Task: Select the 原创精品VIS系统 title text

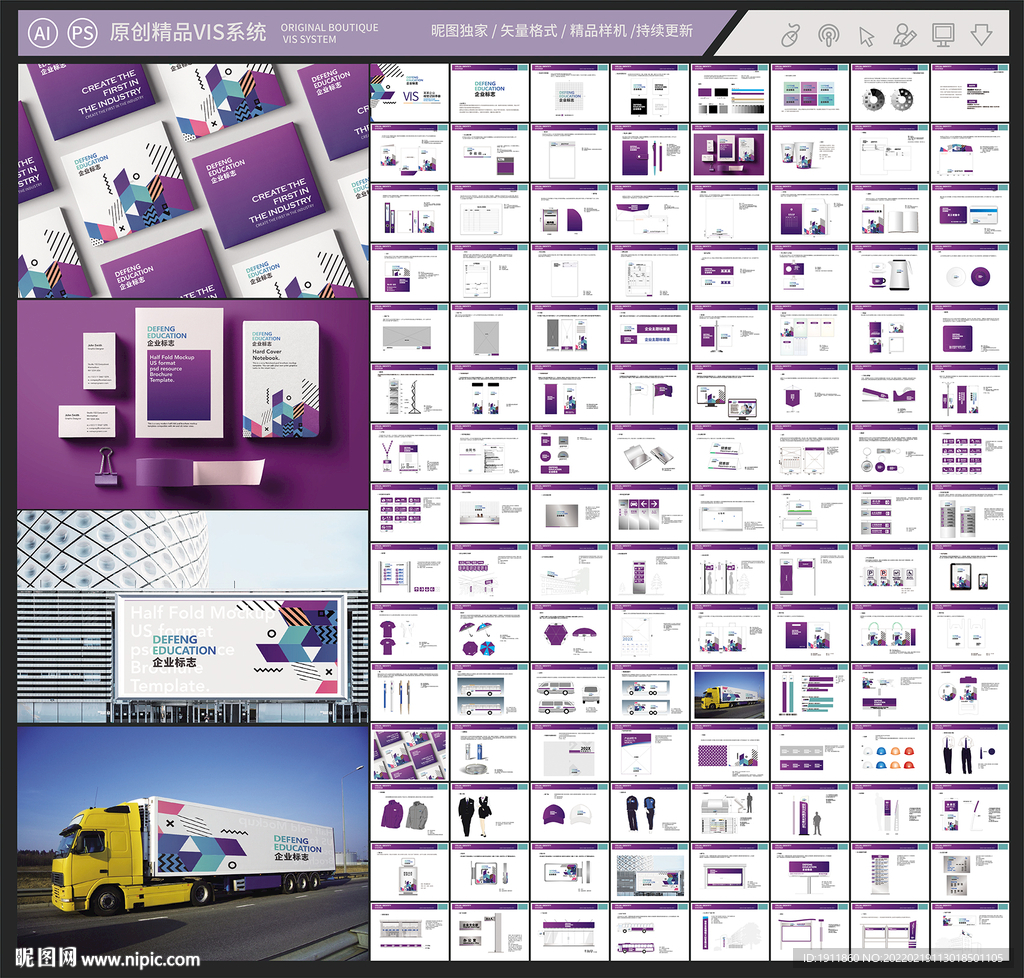Action: click(187, 32)
